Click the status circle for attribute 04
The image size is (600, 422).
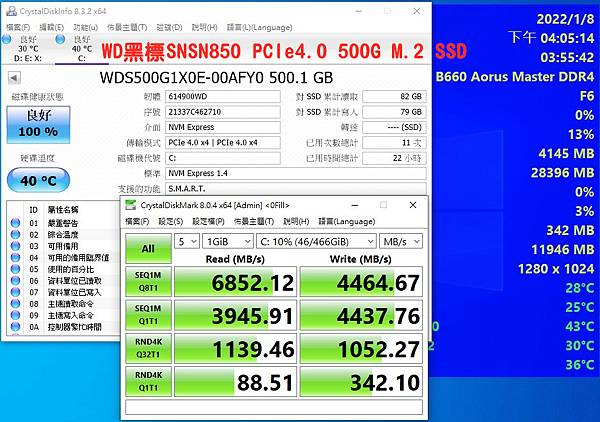click(x=15, y=257)
